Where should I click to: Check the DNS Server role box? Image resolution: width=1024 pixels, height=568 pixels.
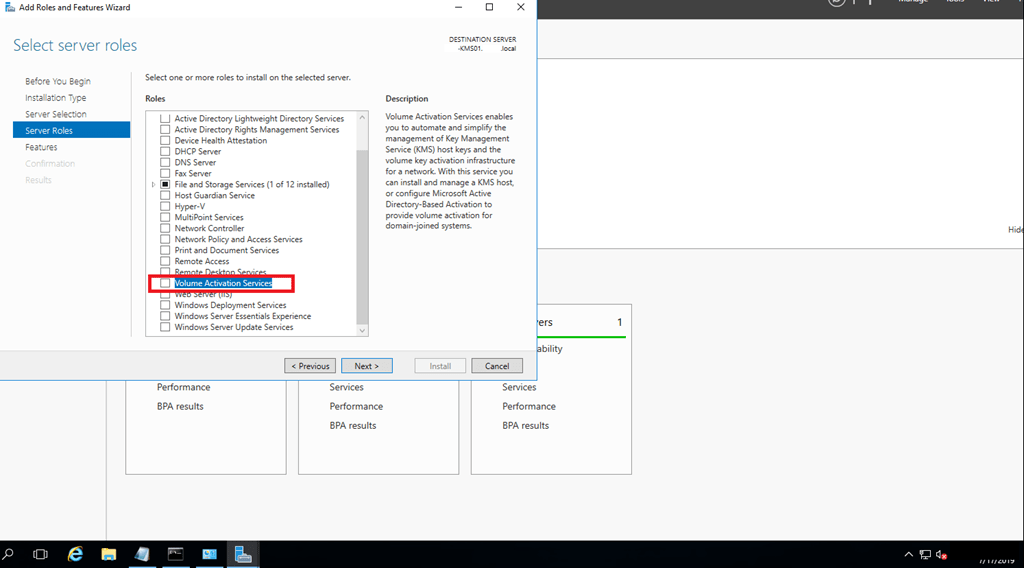click(165, 162)
